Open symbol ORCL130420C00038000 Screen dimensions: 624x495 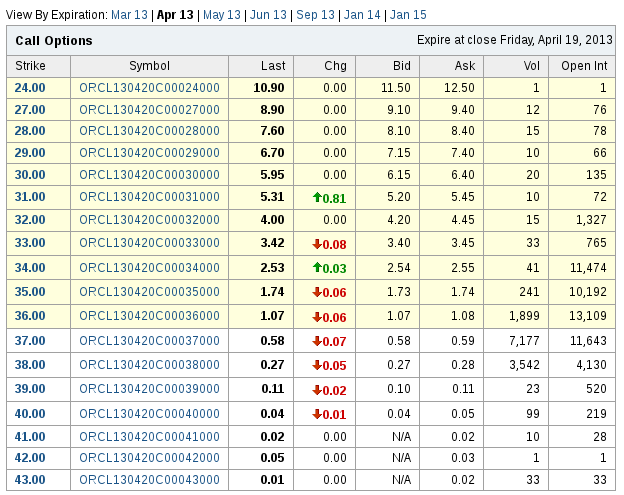tap(149, 364)
